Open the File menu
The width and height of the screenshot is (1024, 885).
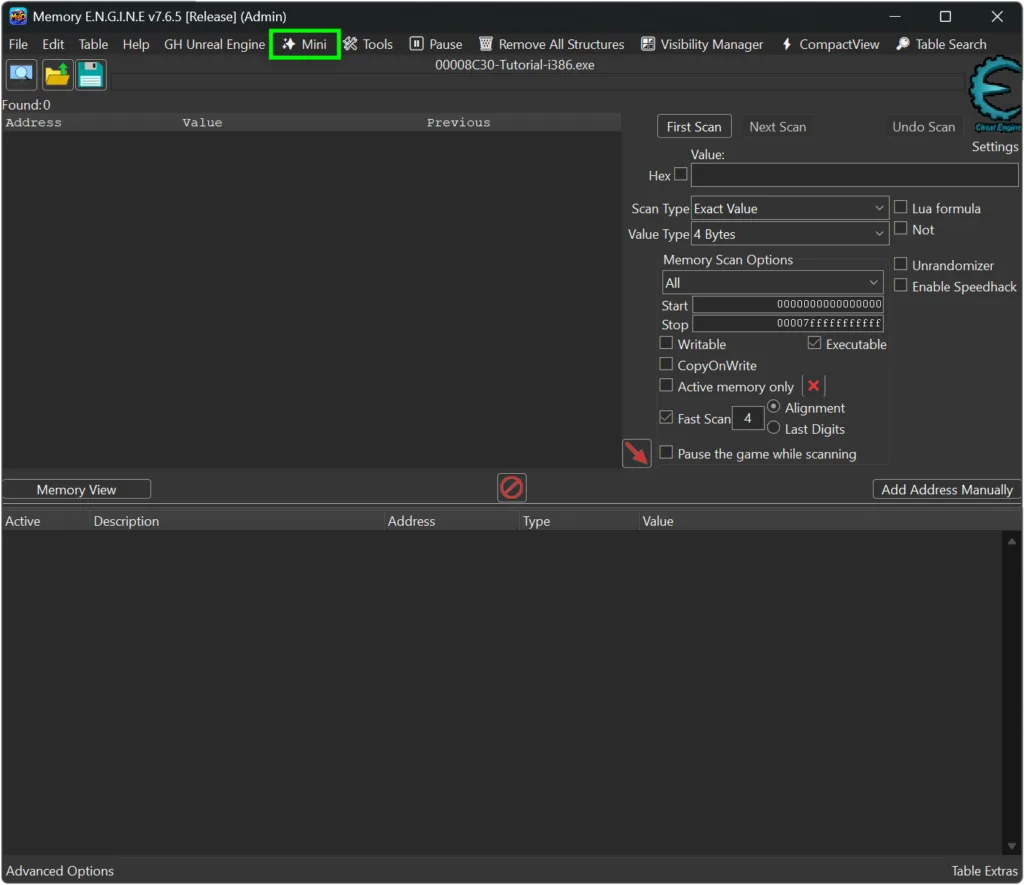click(x=18, y=44)
